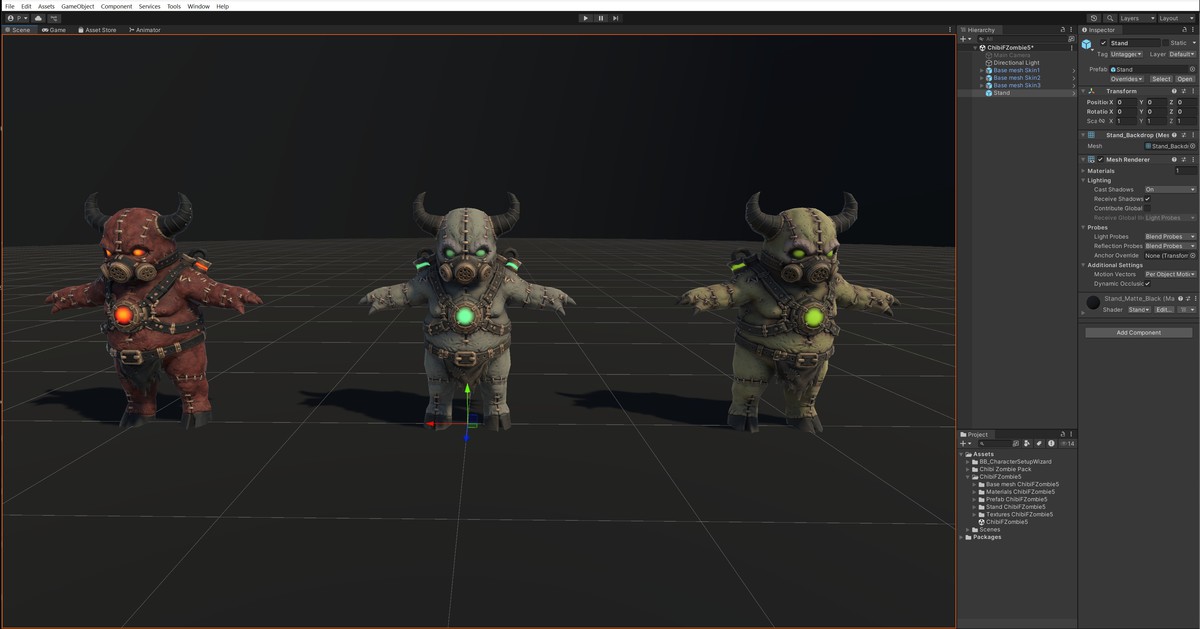Click the Step frame button

616,18
